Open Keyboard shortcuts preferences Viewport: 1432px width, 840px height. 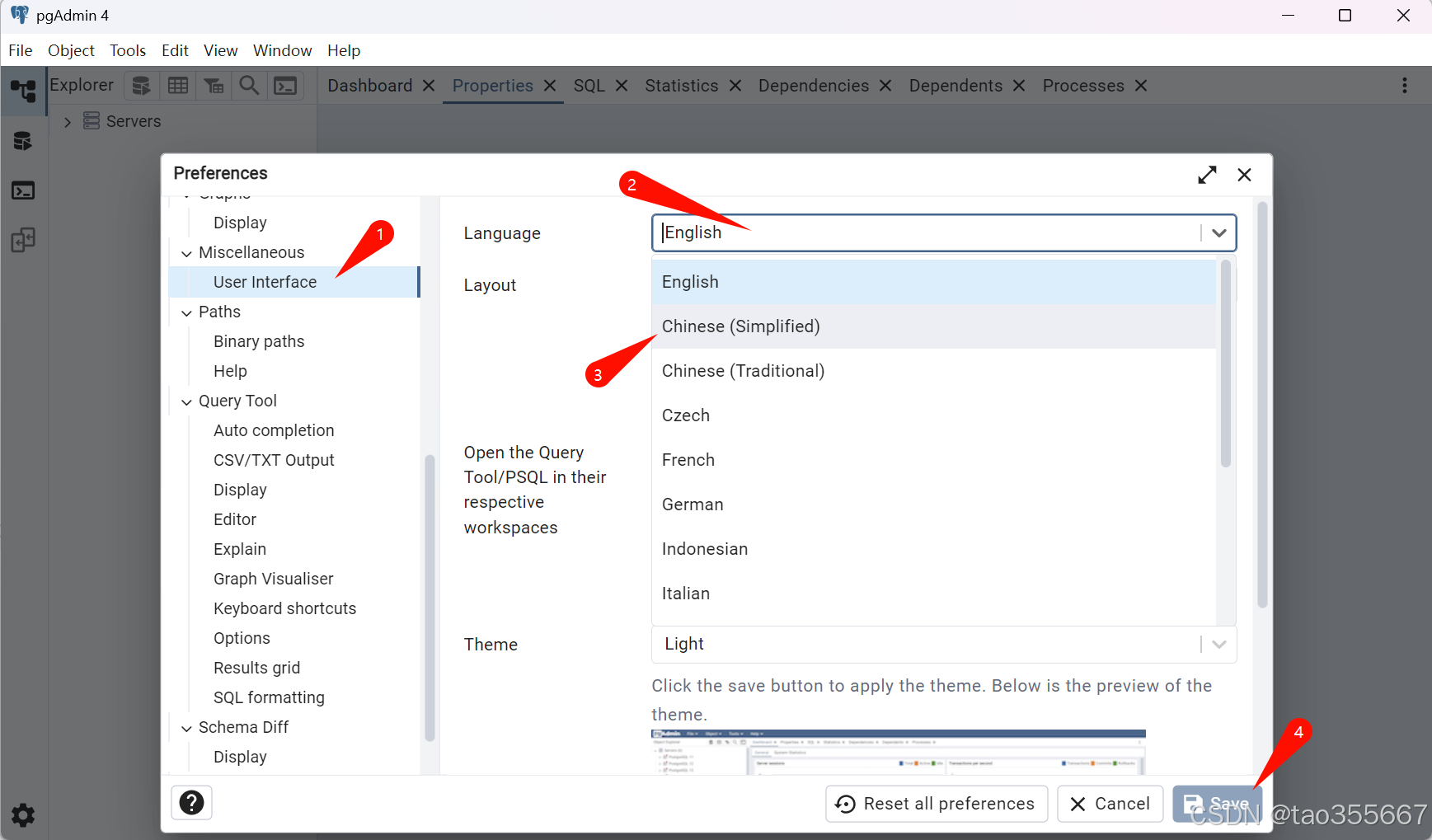[x=284, y=608]
